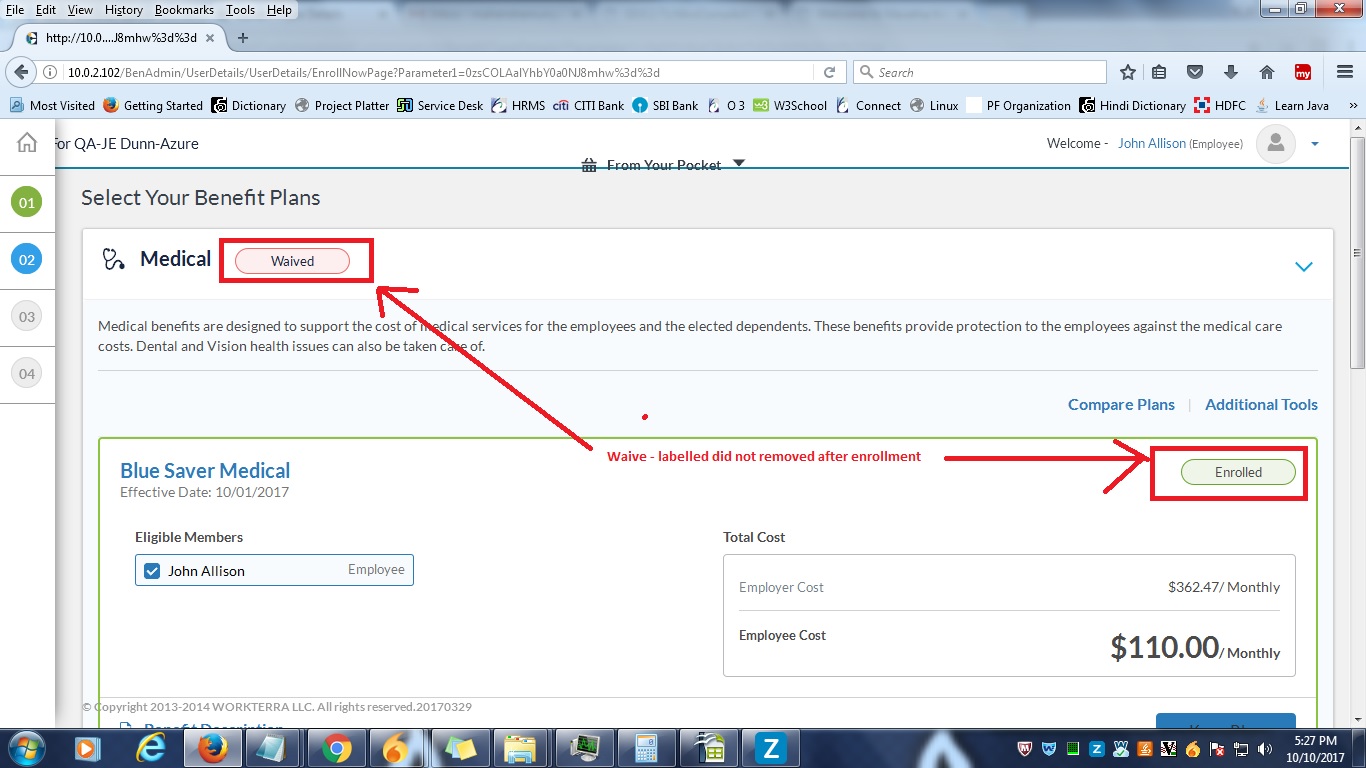
Task: Open the Edit menu
Action: [46, 10]
